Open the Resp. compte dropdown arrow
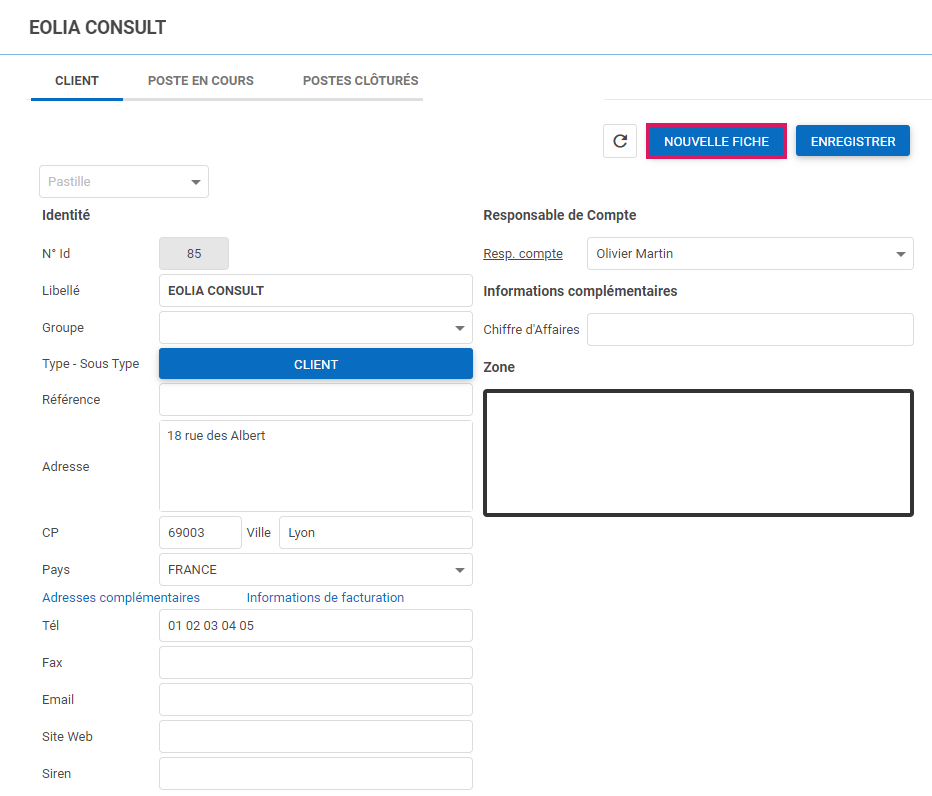The width and height of the screenshot is (932, 796). 900,254
